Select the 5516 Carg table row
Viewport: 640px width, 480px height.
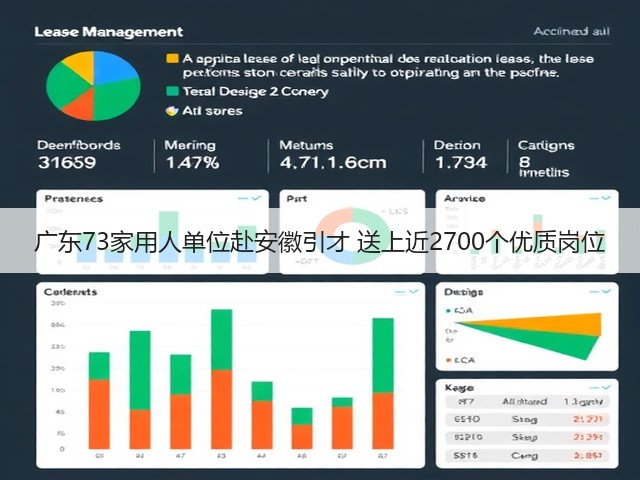[x=527, y=455]
